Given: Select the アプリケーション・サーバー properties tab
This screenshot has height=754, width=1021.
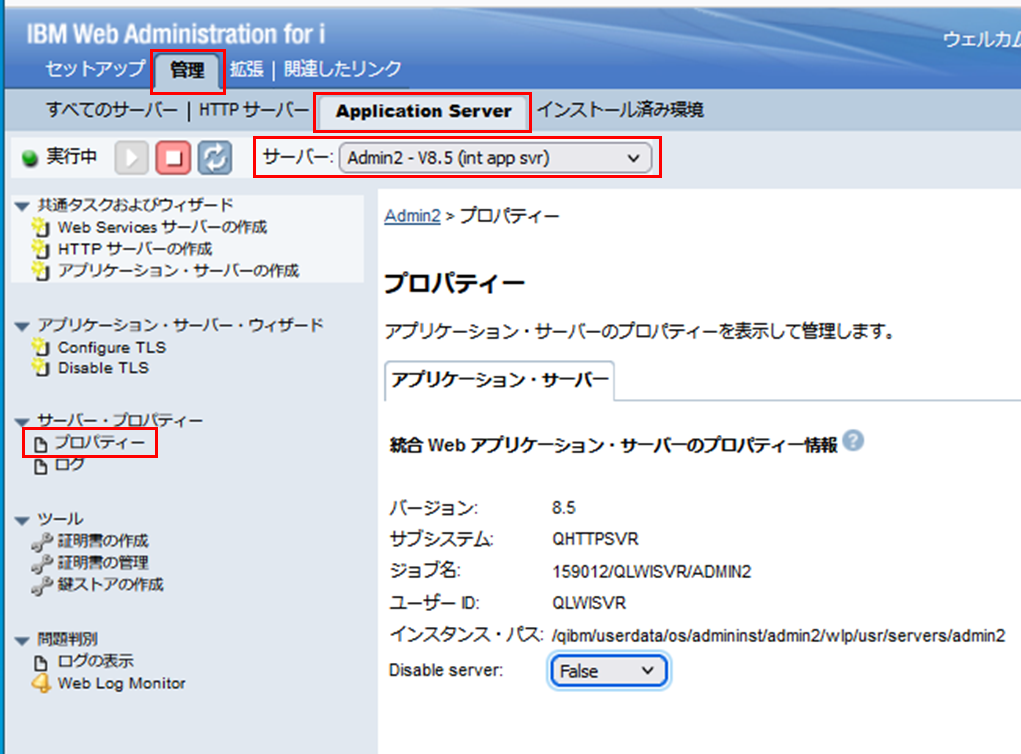Looking at the screenshot, I should pyautogui.click(x=499, y=380).
